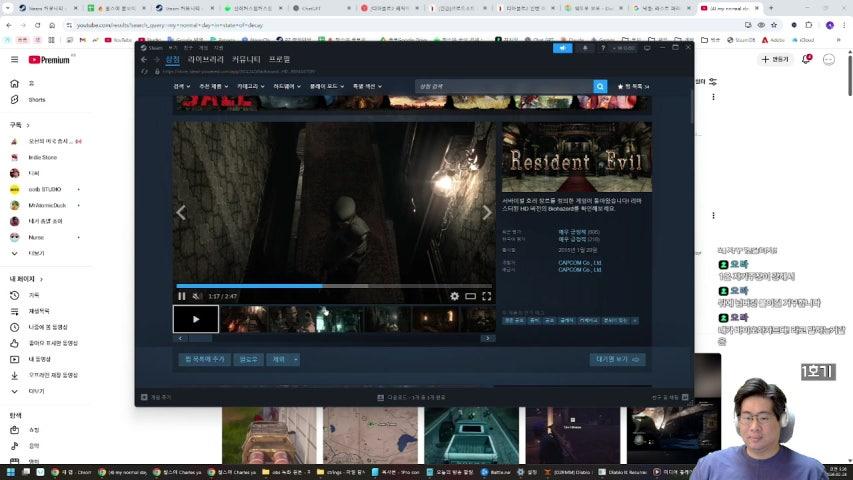Open YouTube hamburger guide menu

pos(14,60)
